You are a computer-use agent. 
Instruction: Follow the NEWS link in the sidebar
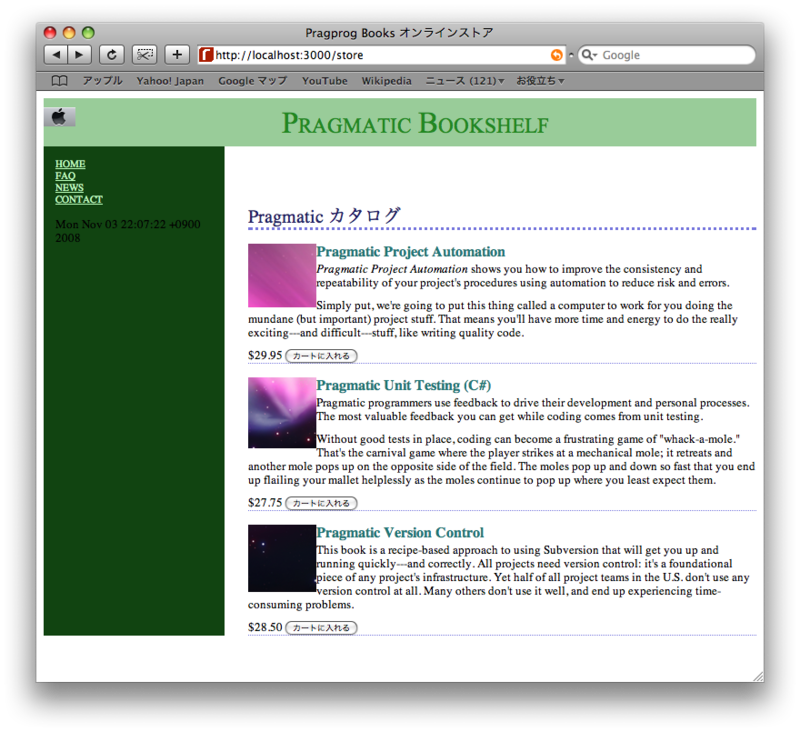(x=69, y=187)
